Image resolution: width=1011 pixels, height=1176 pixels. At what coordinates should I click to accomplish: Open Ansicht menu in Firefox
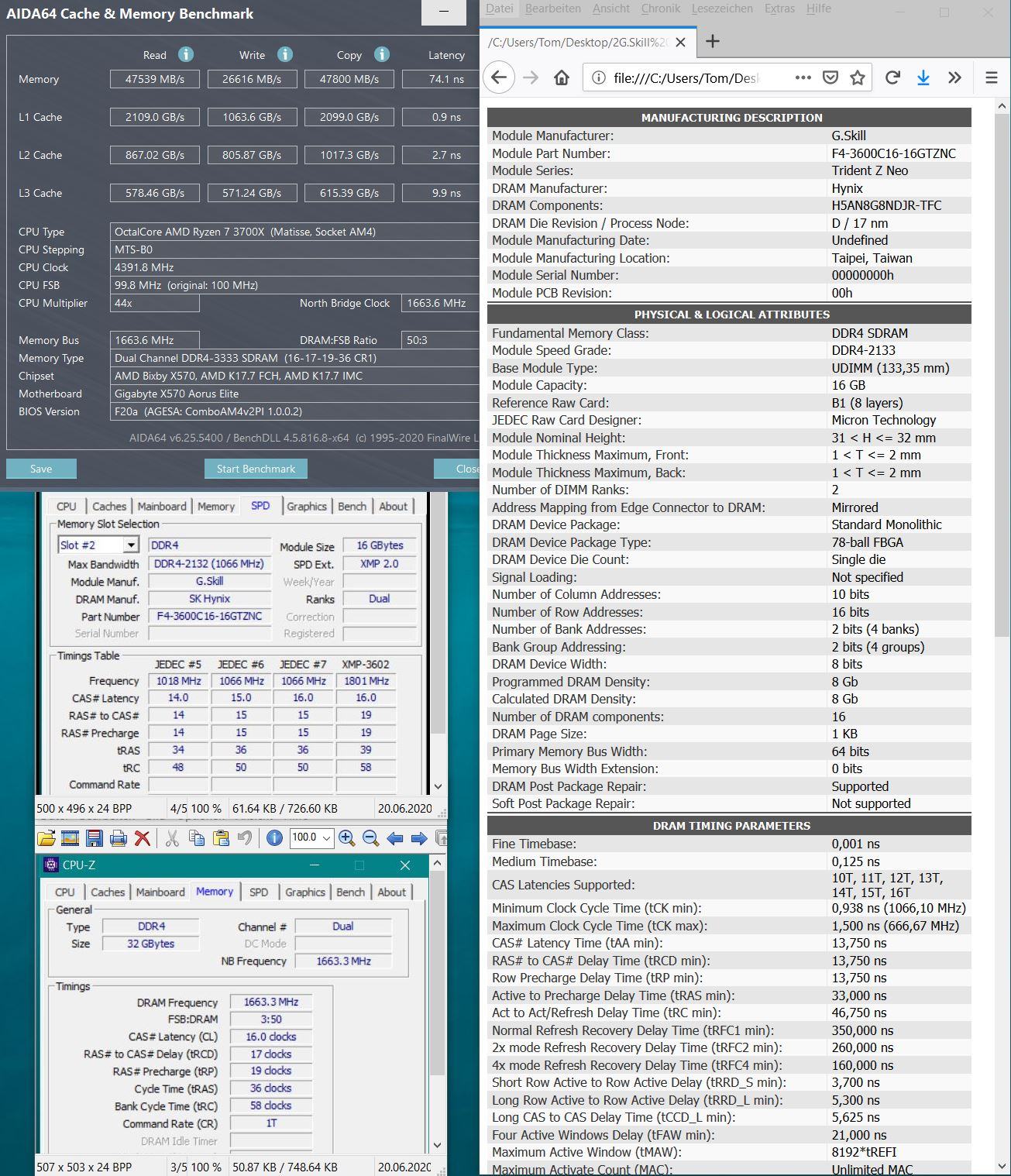(611, 9)
